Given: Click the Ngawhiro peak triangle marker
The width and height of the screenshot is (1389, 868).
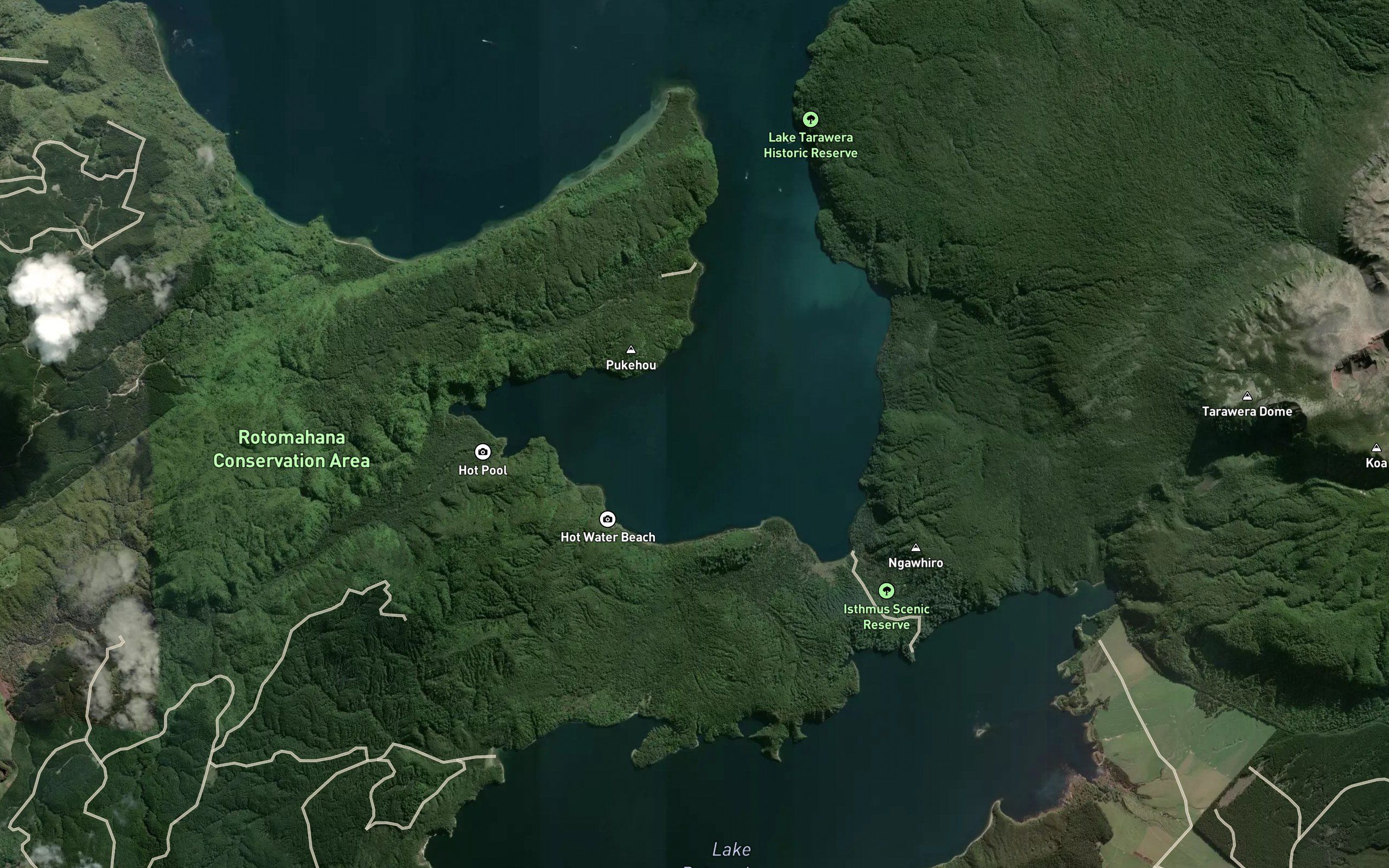Looking at the screenshot, I should (x=915, y=548).
